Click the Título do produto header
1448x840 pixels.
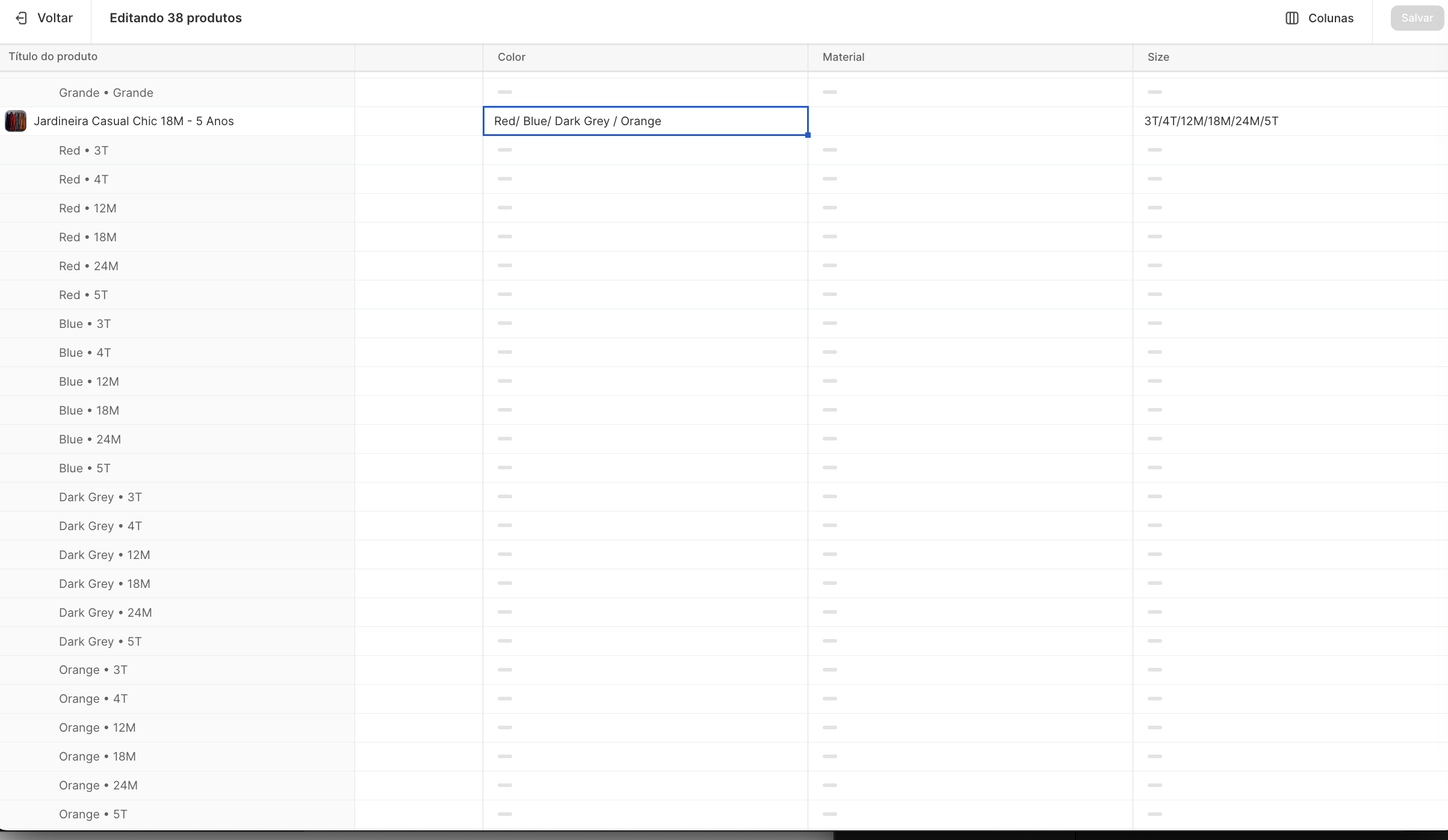click(53, 57)
